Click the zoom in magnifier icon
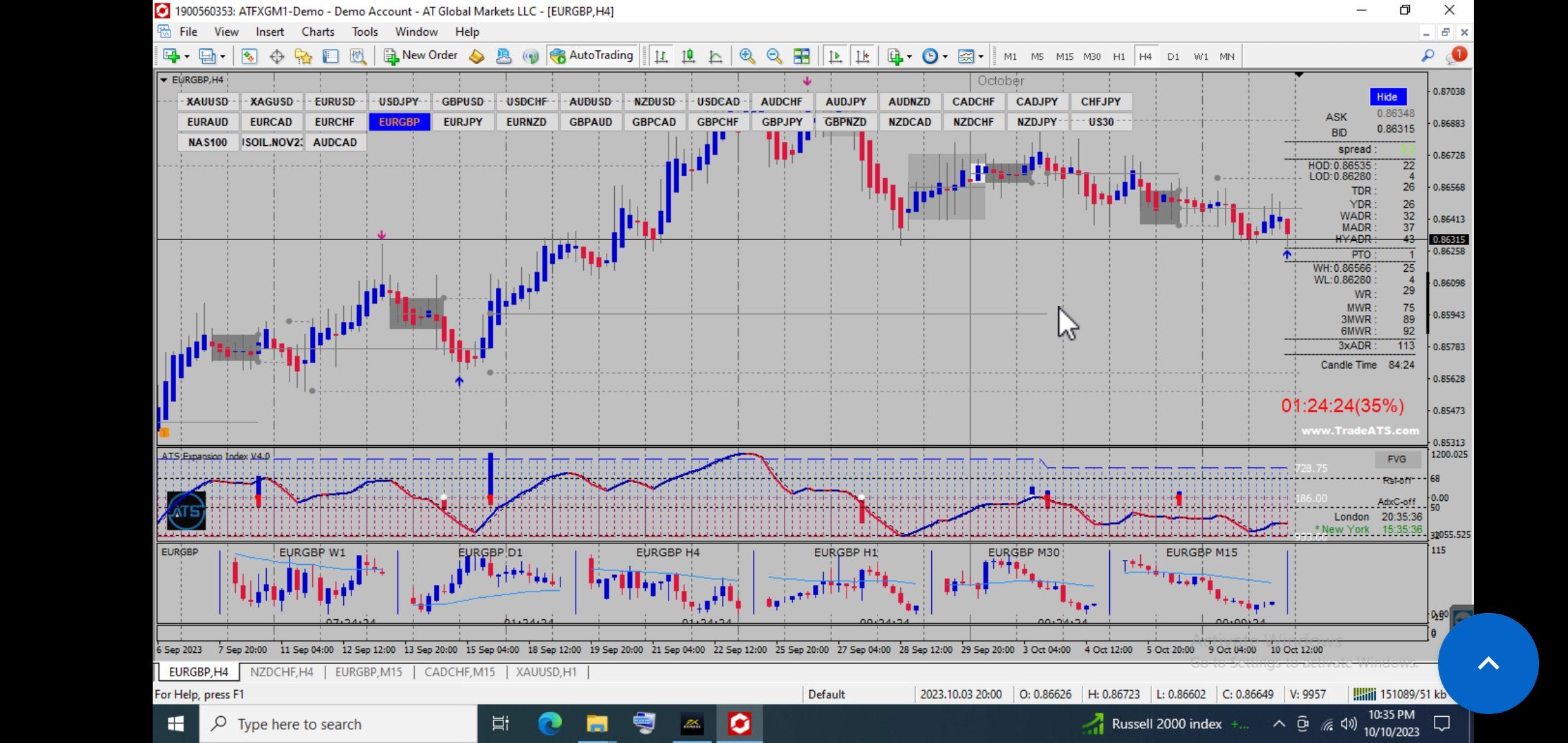This screenshot has height=743, width=1568. click(747, 56)
